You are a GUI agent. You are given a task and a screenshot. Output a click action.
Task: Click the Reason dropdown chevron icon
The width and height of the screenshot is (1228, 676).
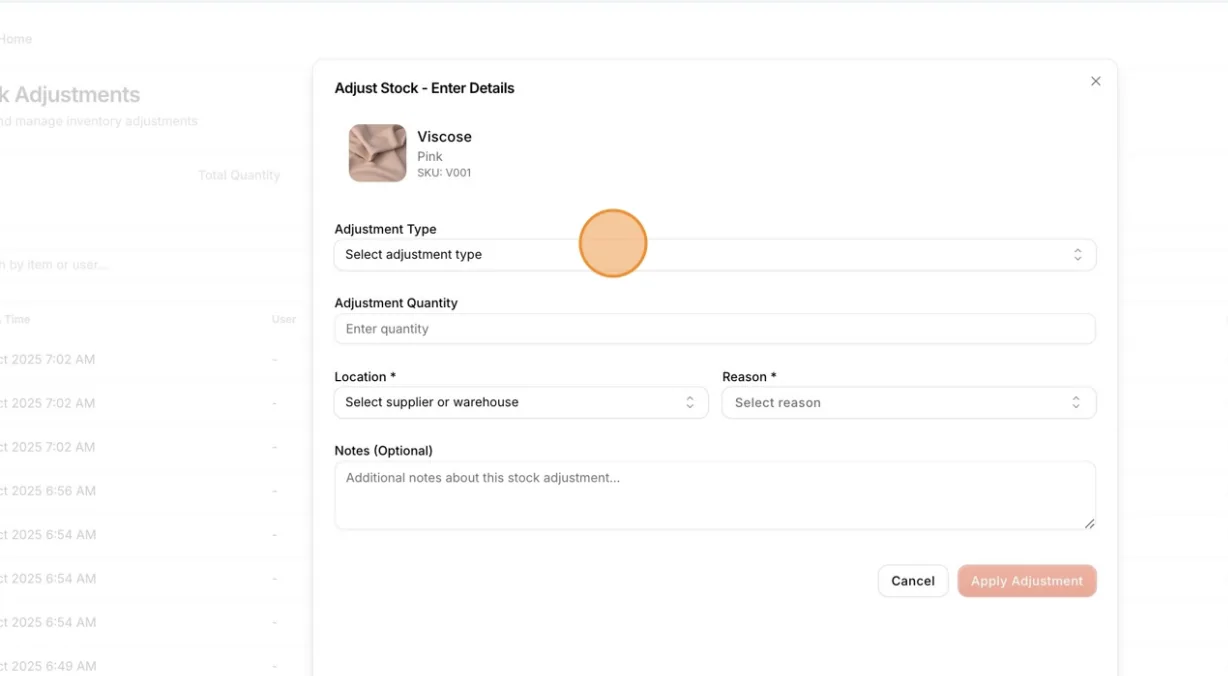point(1076,402)
